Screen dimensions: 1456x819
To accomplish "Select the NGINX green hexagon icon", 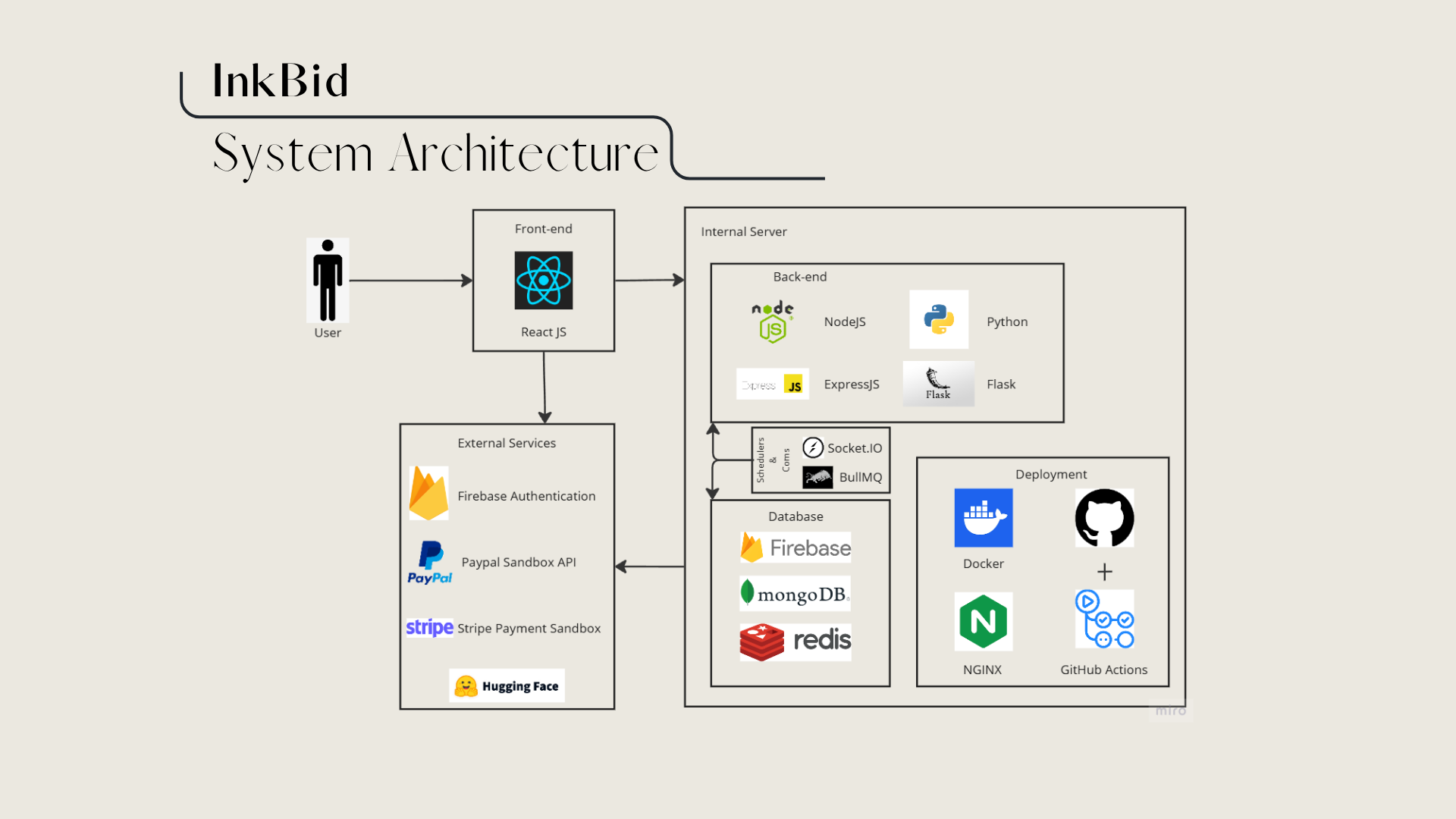I will (983, 621).
